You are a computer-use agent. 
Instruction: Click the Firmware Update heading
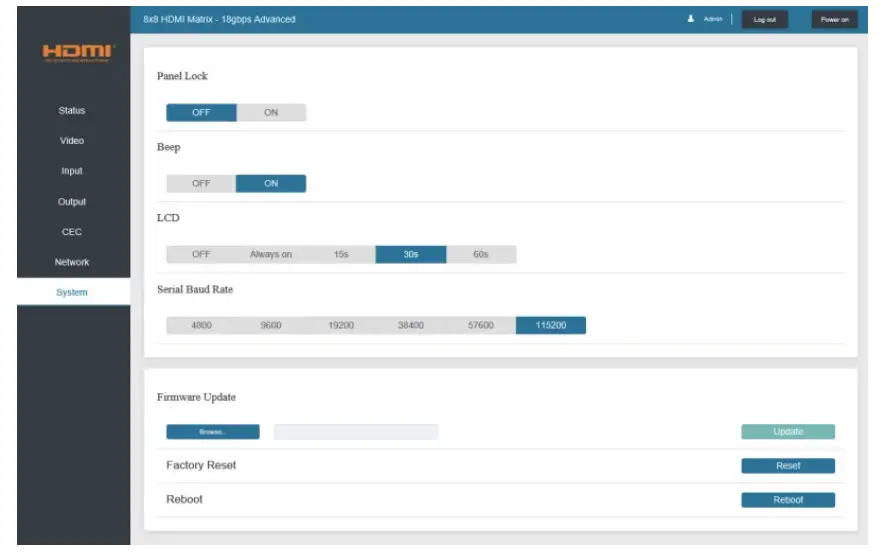196,397
